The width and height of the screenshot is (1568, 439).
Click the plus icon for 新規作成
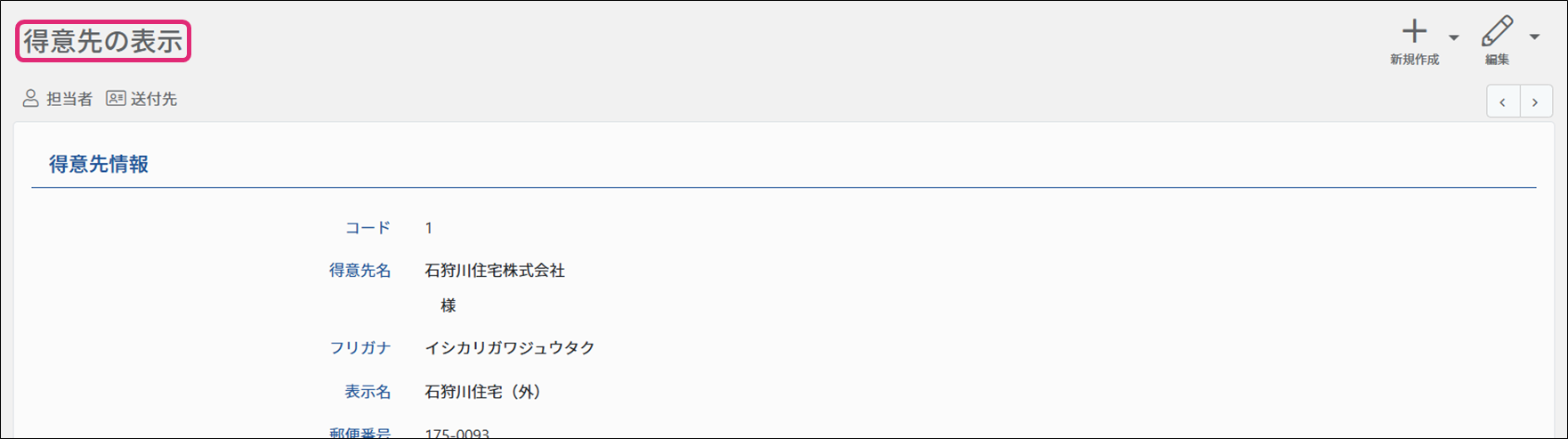click(x=1414, y=32)
